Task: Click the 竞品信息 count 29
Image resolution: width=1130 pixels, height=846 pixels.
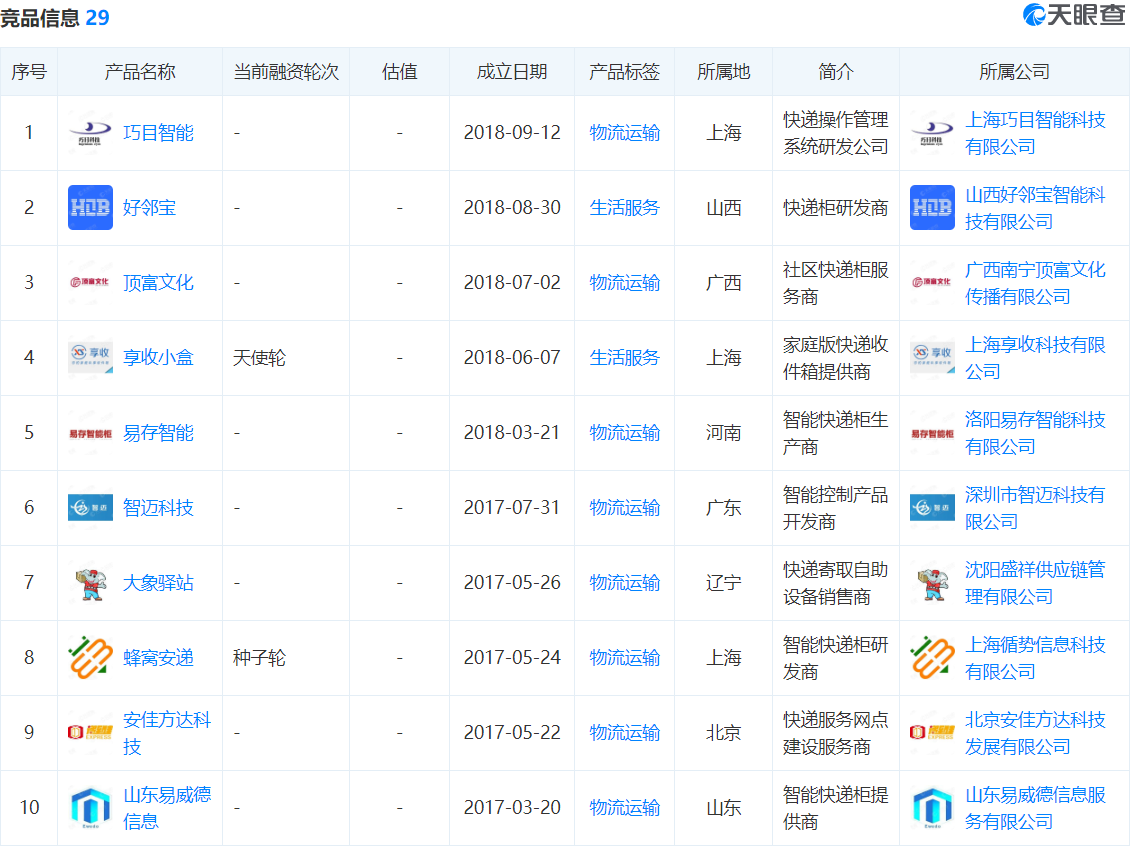Action: point(97,18)
